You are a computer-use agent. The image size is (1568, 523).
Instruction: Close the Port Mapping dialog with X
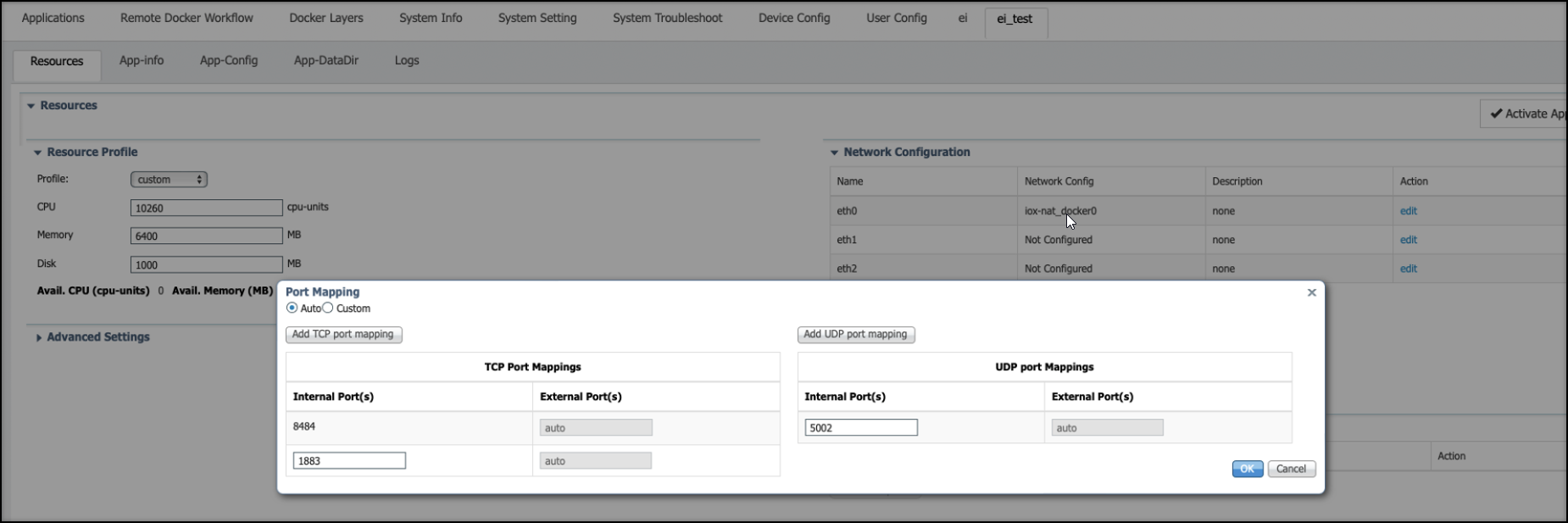click(1311, 292)
